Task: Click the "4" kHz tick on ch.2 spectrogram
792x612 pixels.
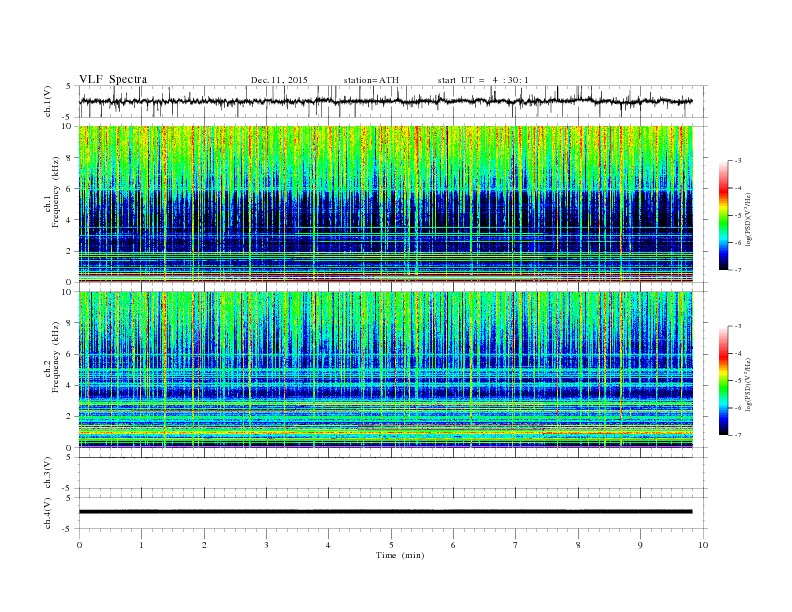Action: pos(69,385)
